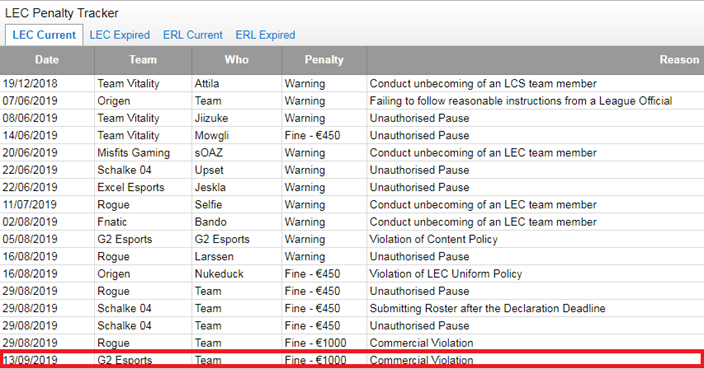Select the ERL Expired tab
The image size is (704, 369).
[265, 35]
